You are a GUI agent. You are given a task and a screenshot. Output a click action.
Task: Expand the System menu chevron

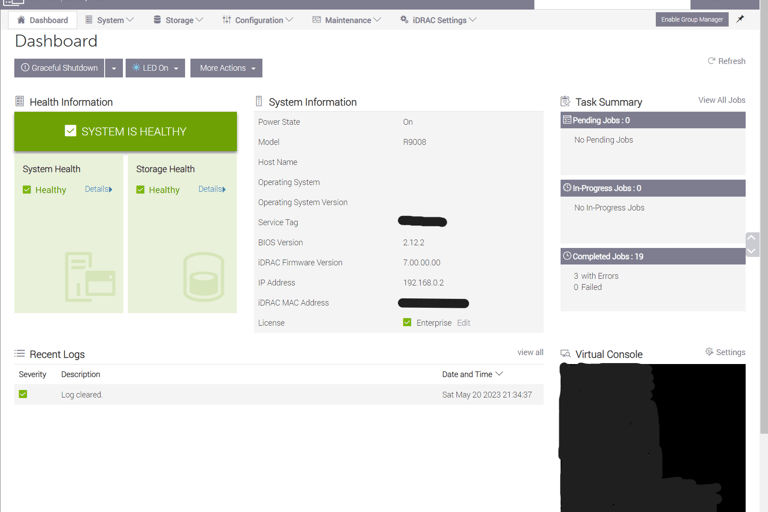click(130, 20)
